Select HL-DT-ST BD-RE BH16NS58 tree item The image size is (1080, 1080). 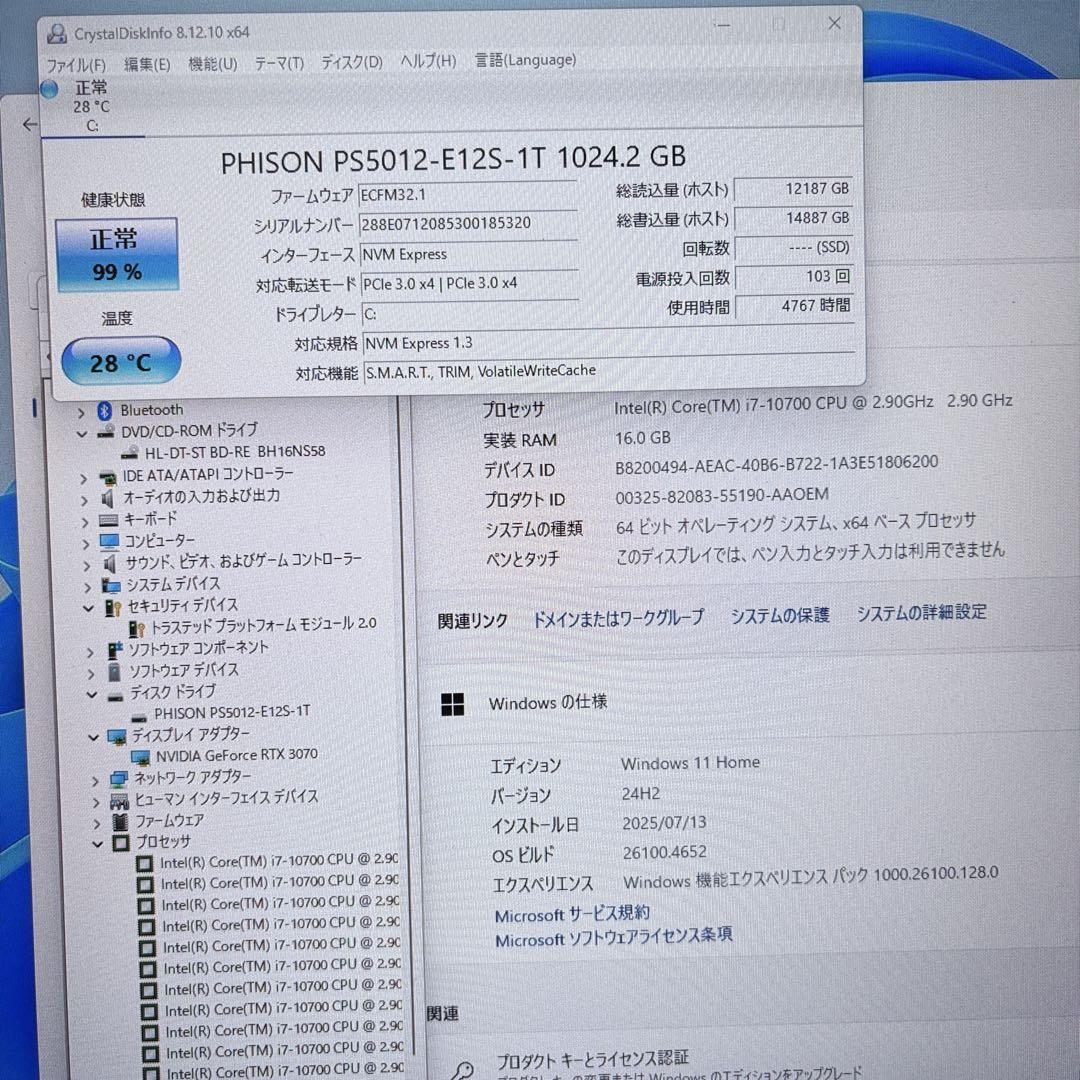tap(234, 452)
